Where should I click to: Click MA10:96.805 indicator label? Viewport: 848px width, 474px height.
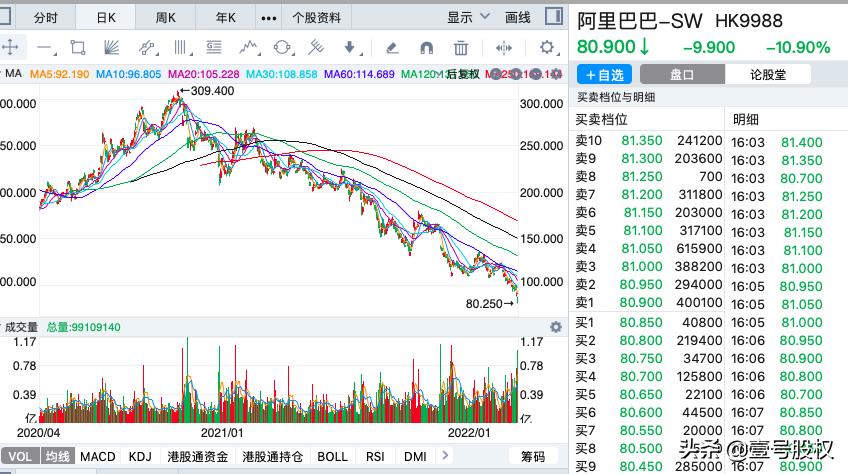click(129, 74)
